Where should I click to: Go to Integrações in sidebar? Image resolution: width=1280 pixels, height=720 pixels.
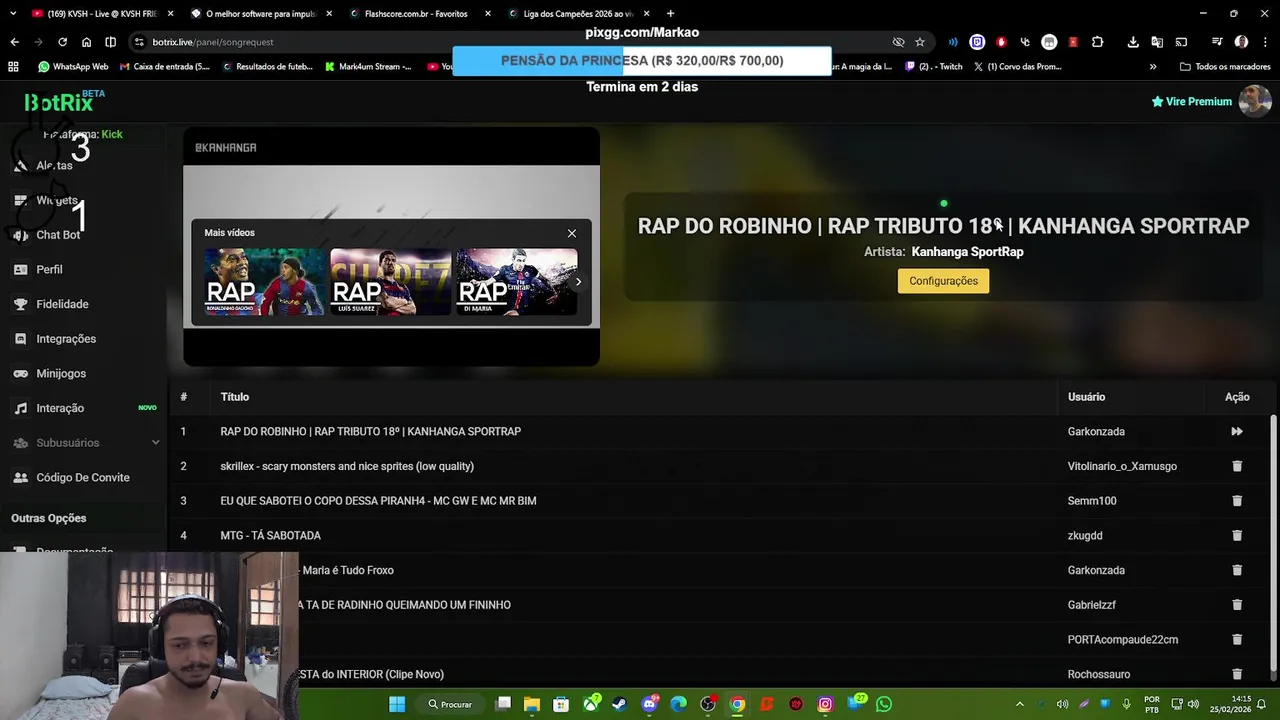pos(66,339)
